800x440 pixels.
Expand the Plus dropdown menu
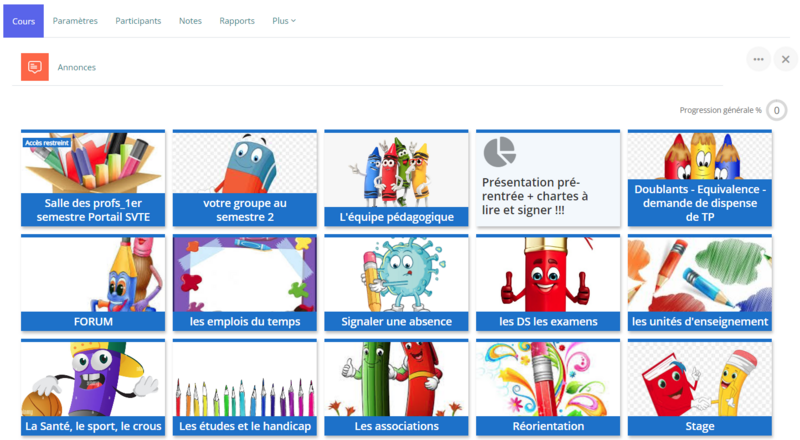(284, 21)
